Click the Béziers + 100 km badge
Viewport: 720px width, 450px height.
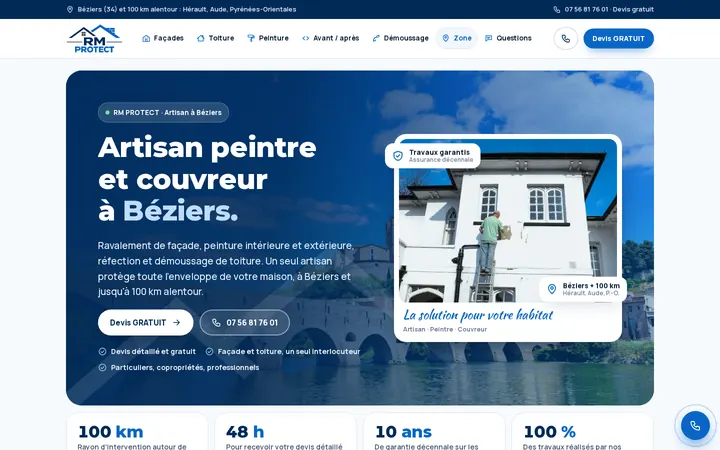(x=583, y=289)
